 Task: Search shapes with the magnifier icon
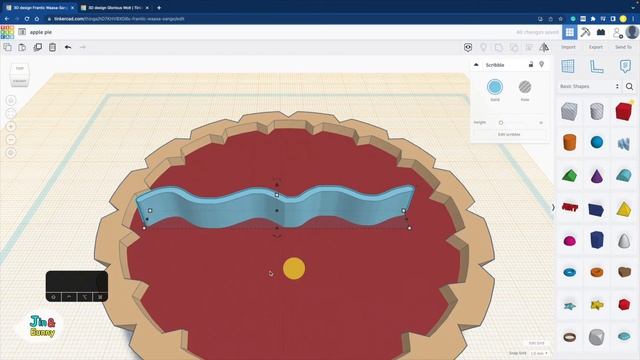click(629, 87)
